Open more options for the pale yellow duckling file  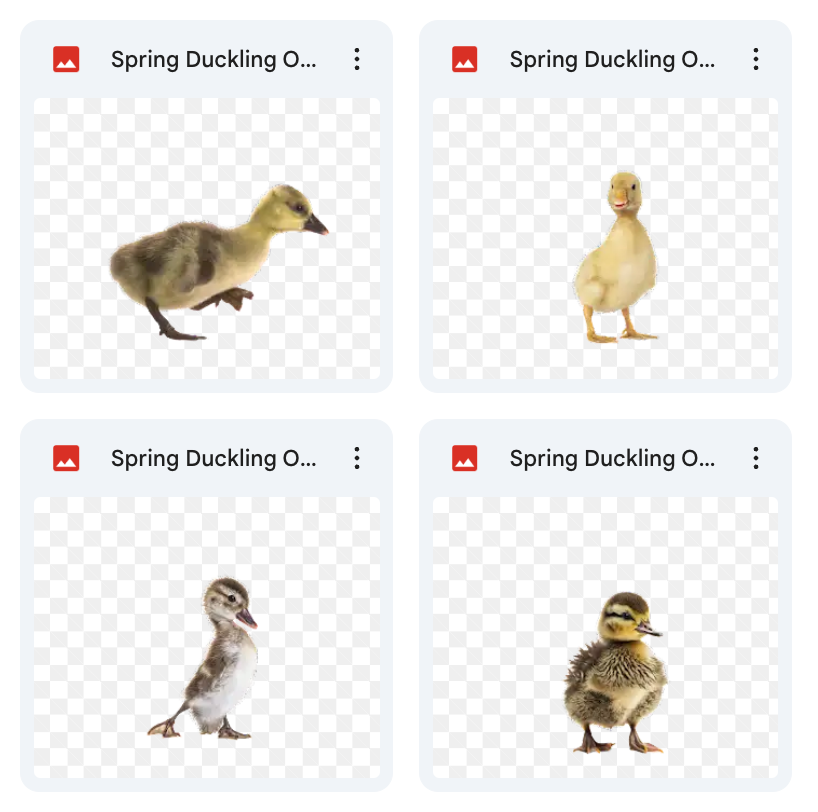pyautogui.click(x=755, y=59)
